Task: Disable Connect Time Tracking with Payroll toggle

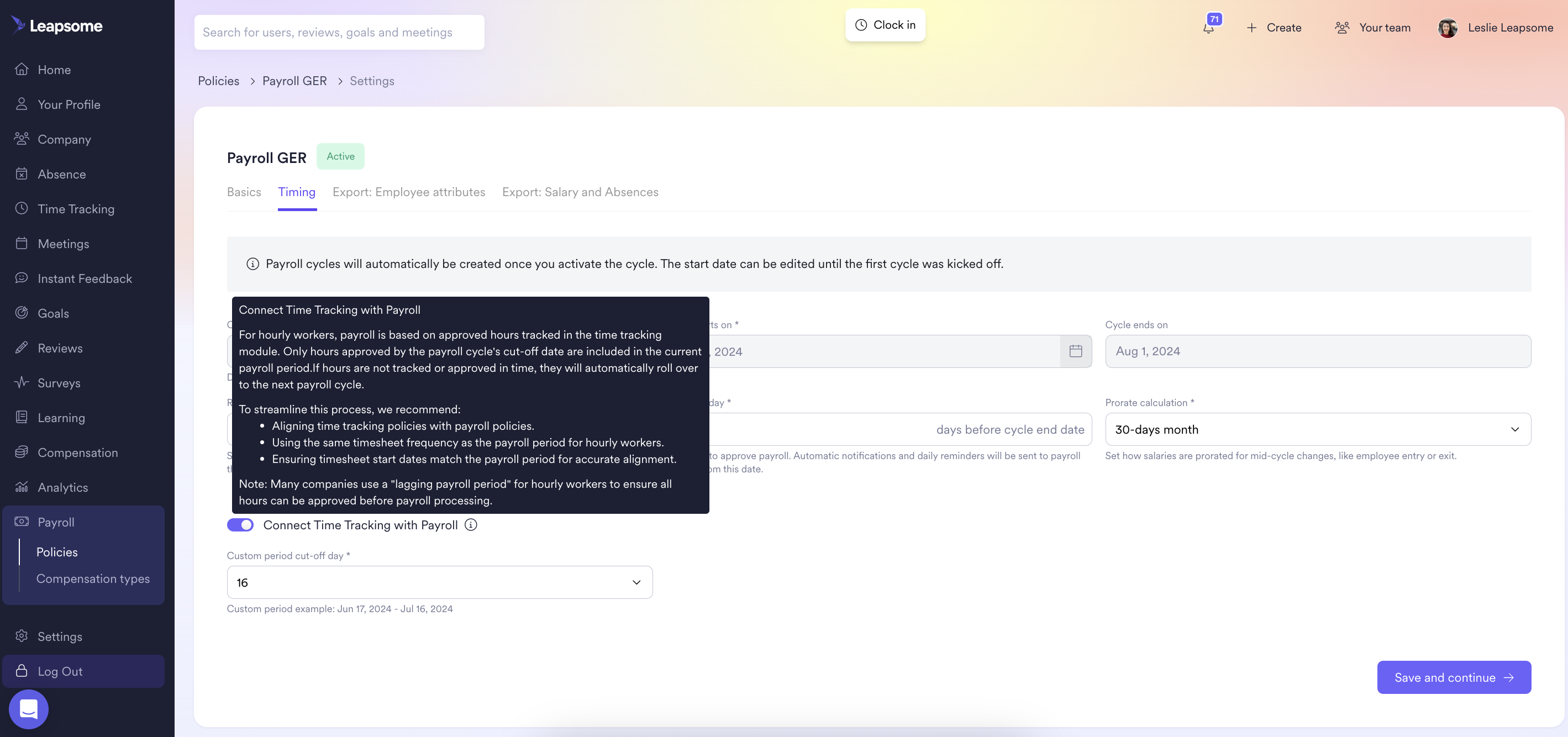Action: (240, 525)
